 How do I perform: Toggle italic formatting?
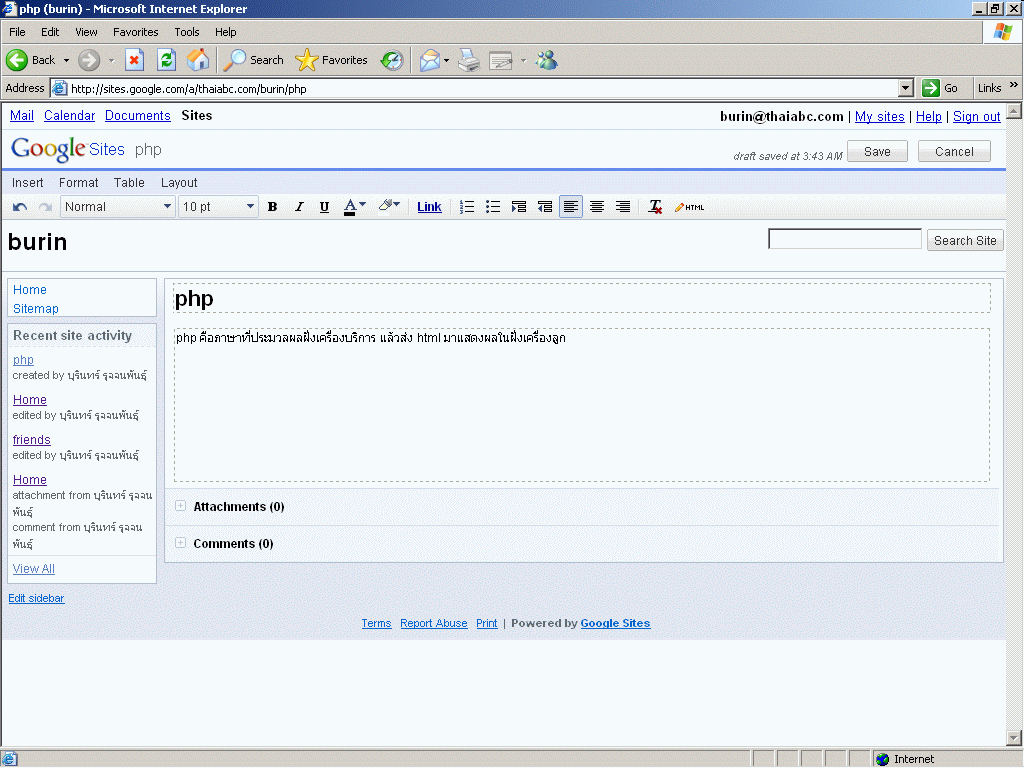pyautogui.click(x=298, y=207)
